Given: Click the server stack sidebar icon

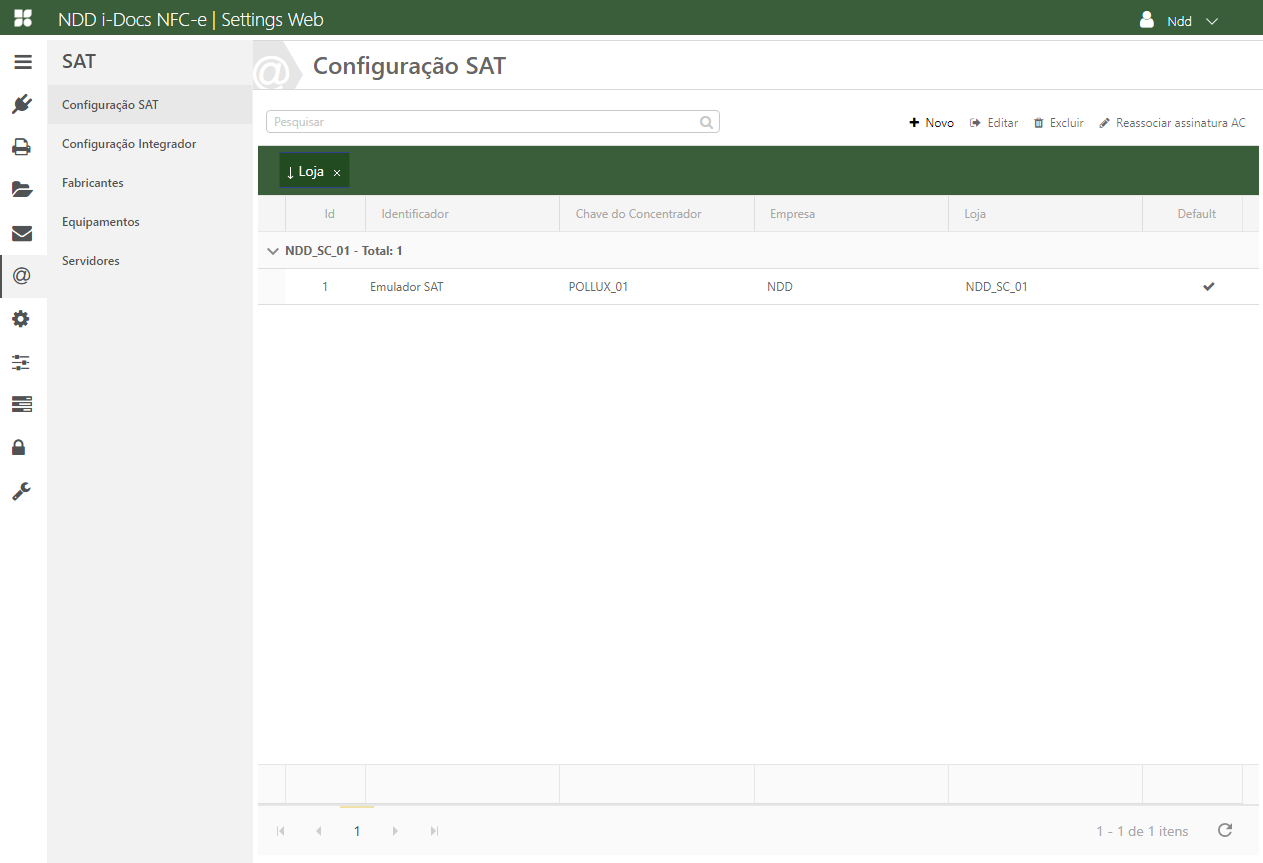Looking at the screenshot, I should 22,404.
